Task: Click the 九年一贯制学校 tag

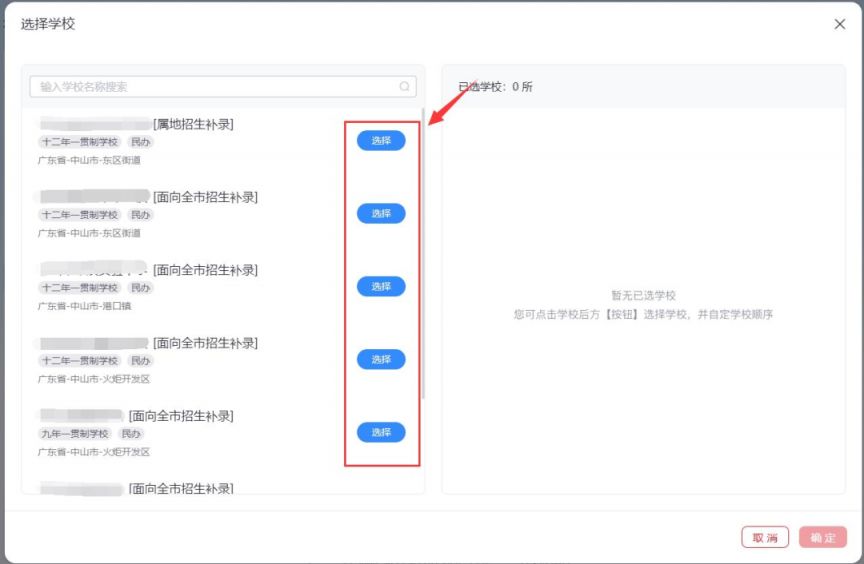Action: pyautogui.click(x=75, y=433)
